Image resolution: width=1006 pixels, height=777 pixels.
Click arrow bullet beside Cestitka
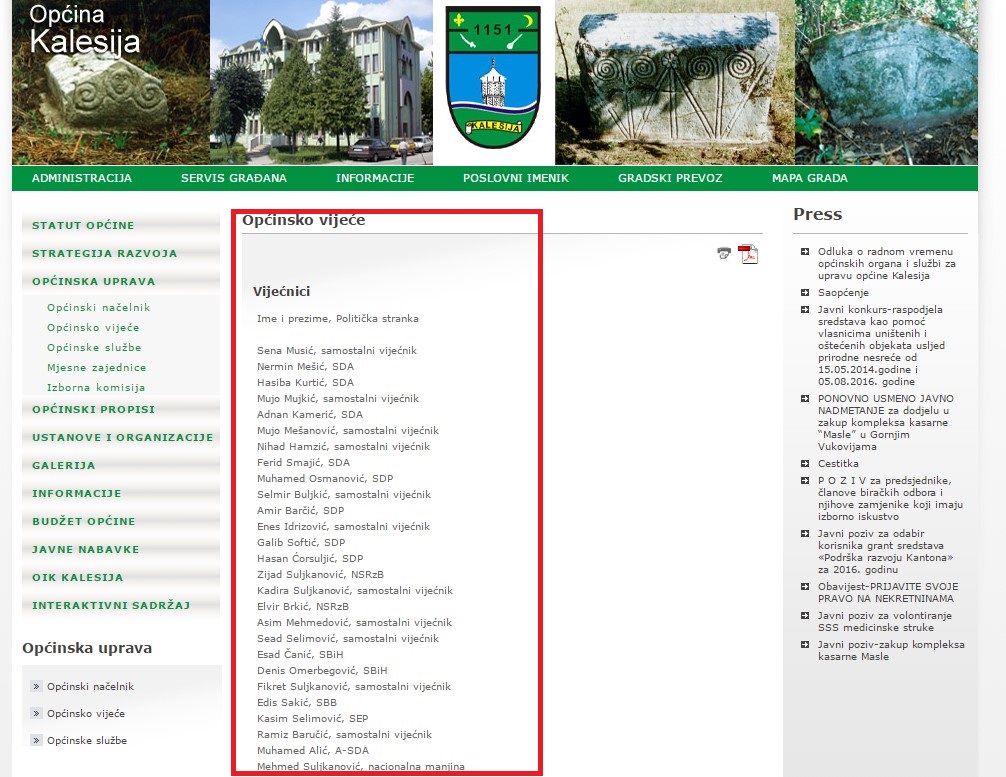pos(805,464)
